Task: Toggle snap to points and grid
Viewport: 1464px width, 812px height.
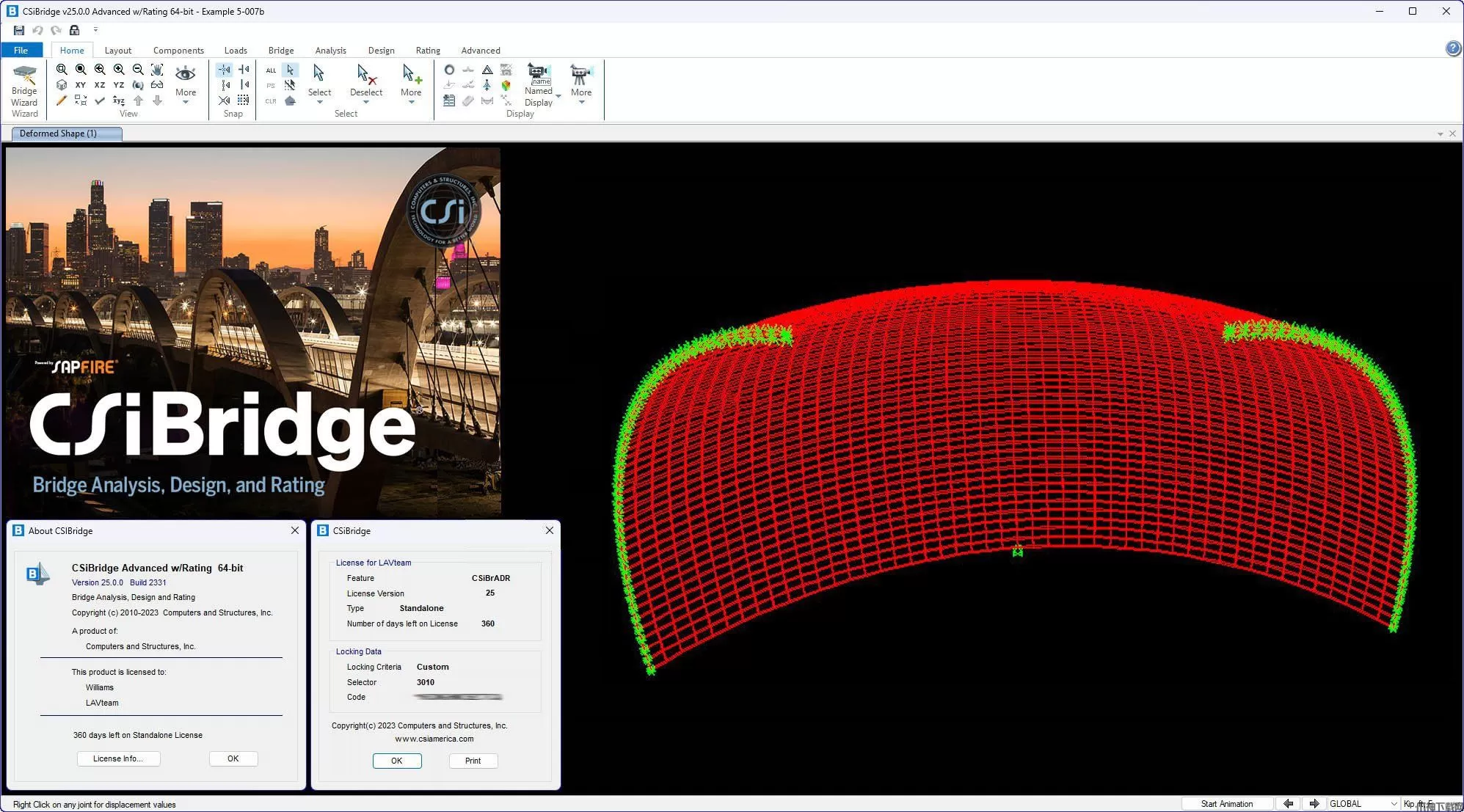Action: [225, 70]
